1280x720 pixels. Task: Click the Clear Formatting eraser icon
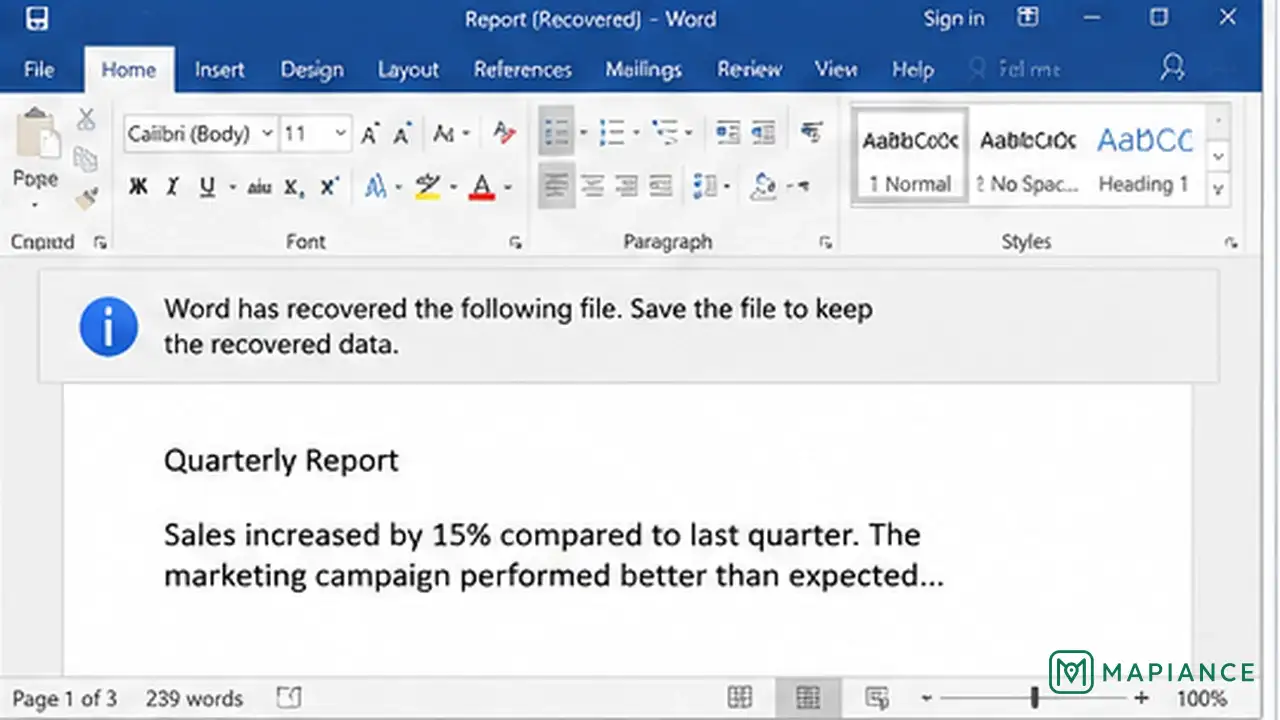504,133
